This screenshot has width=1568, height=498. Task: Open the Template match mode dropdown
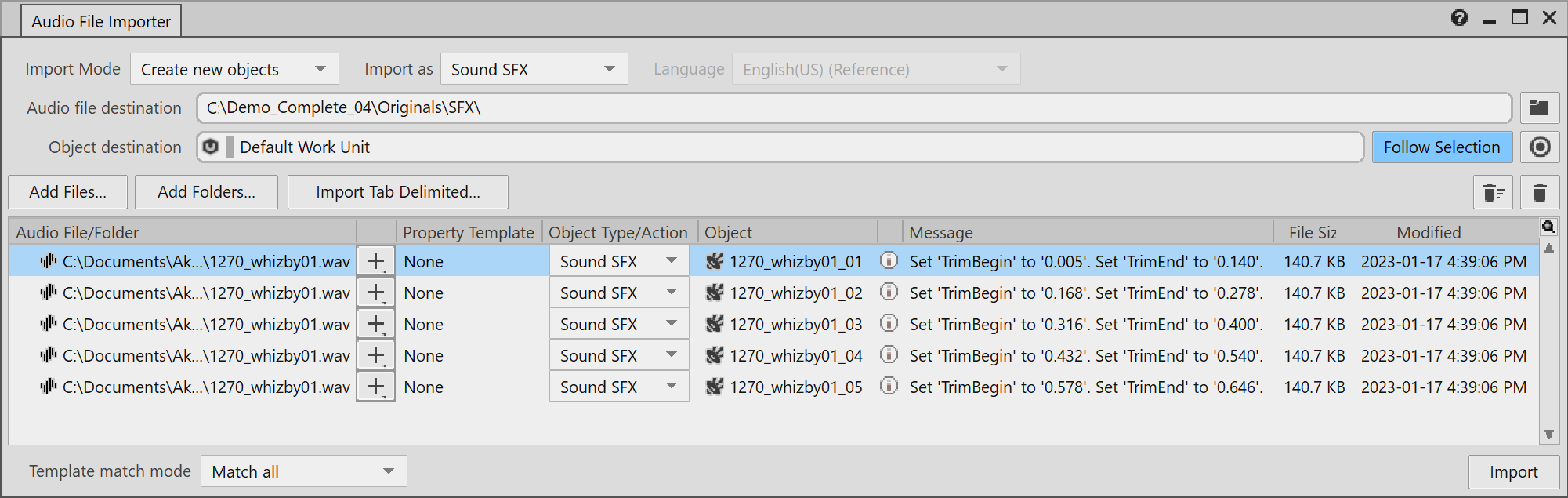pos(303,471)
